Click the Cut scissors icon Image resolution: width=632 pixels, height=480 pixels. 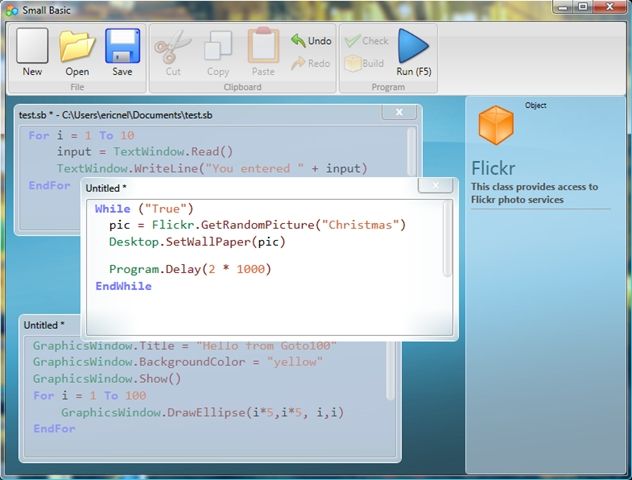[x=173, y=46]
